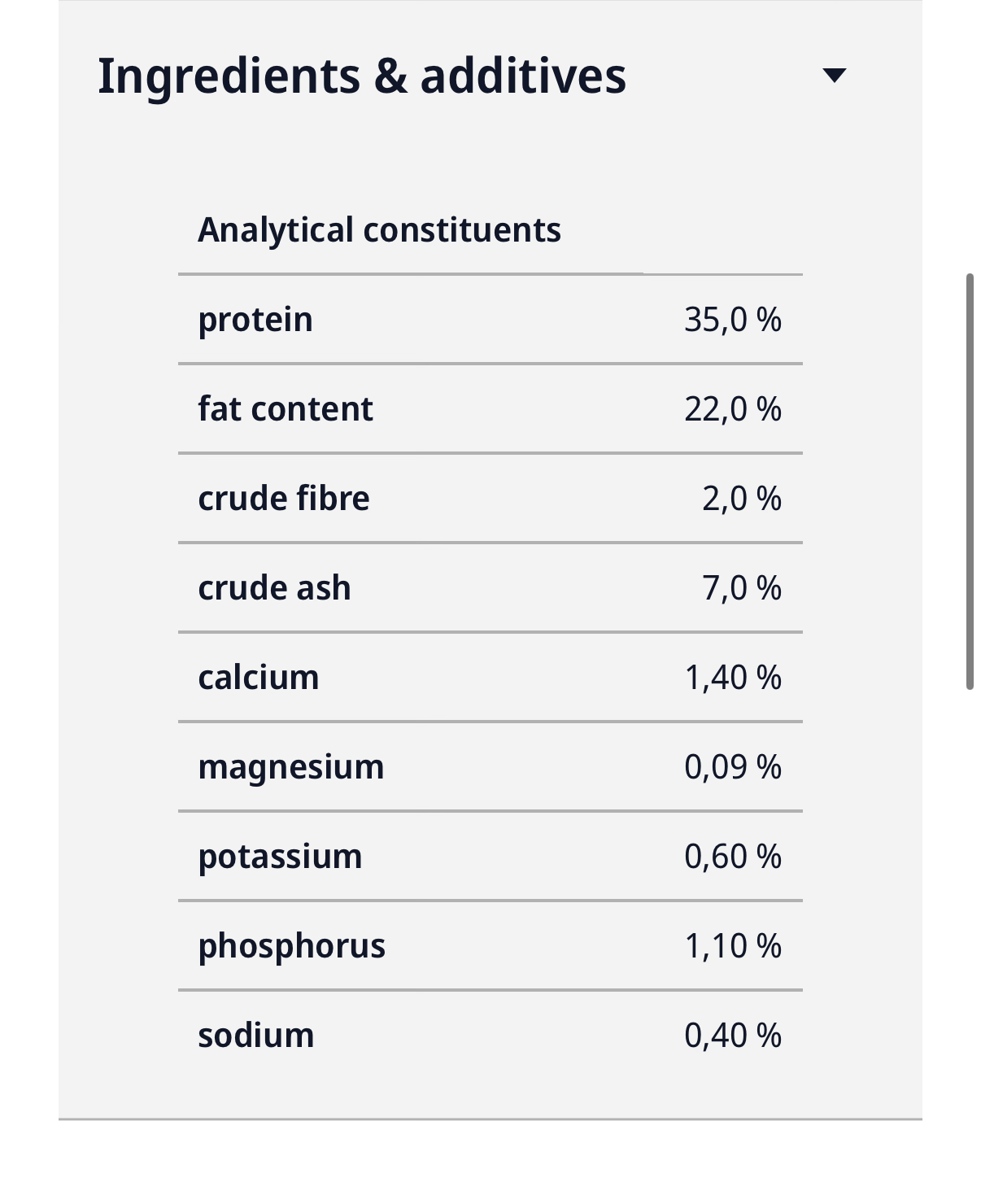Click the 0,09 % magnesium value

click(733, 767)
